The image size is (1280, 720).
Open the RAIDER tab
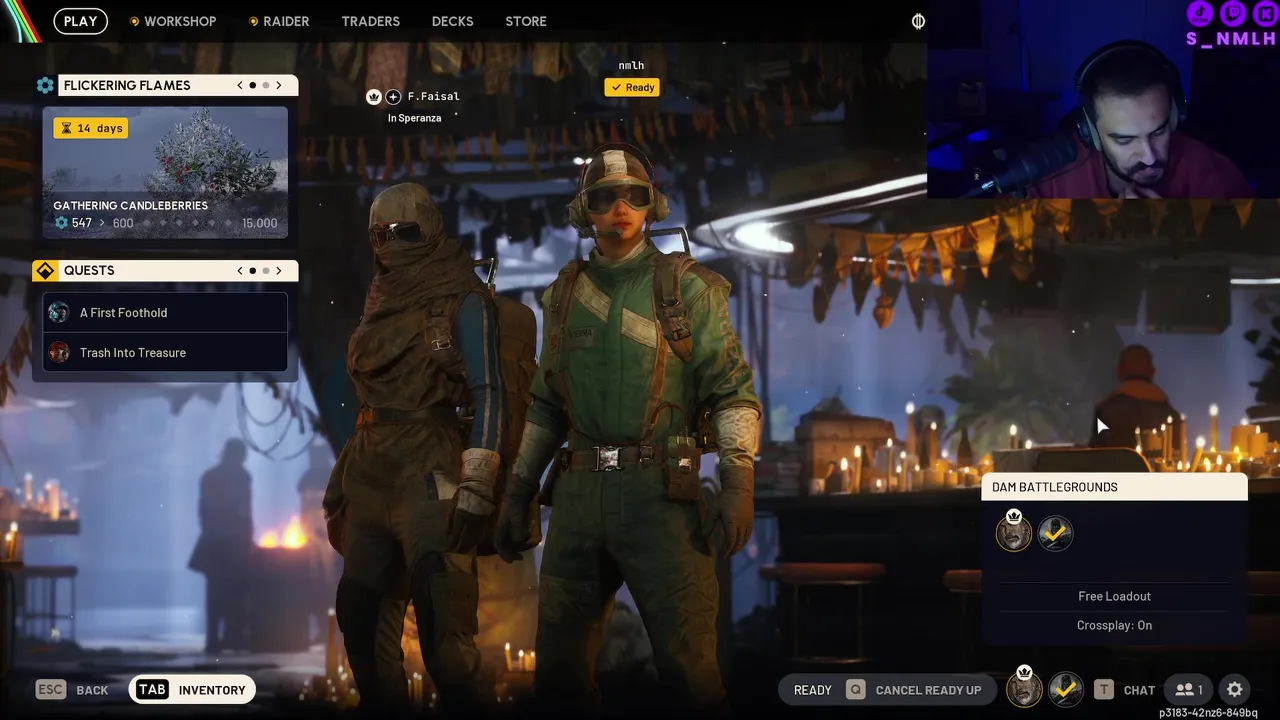point(279,21)
